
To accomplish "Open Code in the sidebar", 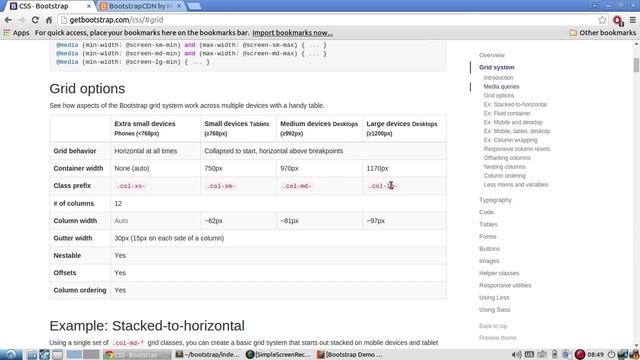I will tap(486, 212).
